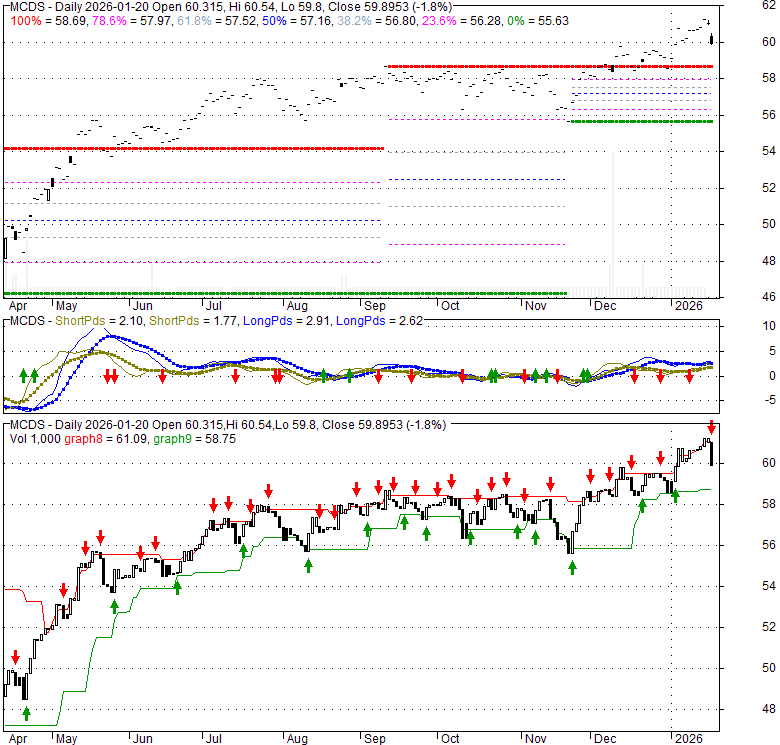The image size is (780, 745).
Task: Click green up arrow below early August low
Action: tap(307, 565)
